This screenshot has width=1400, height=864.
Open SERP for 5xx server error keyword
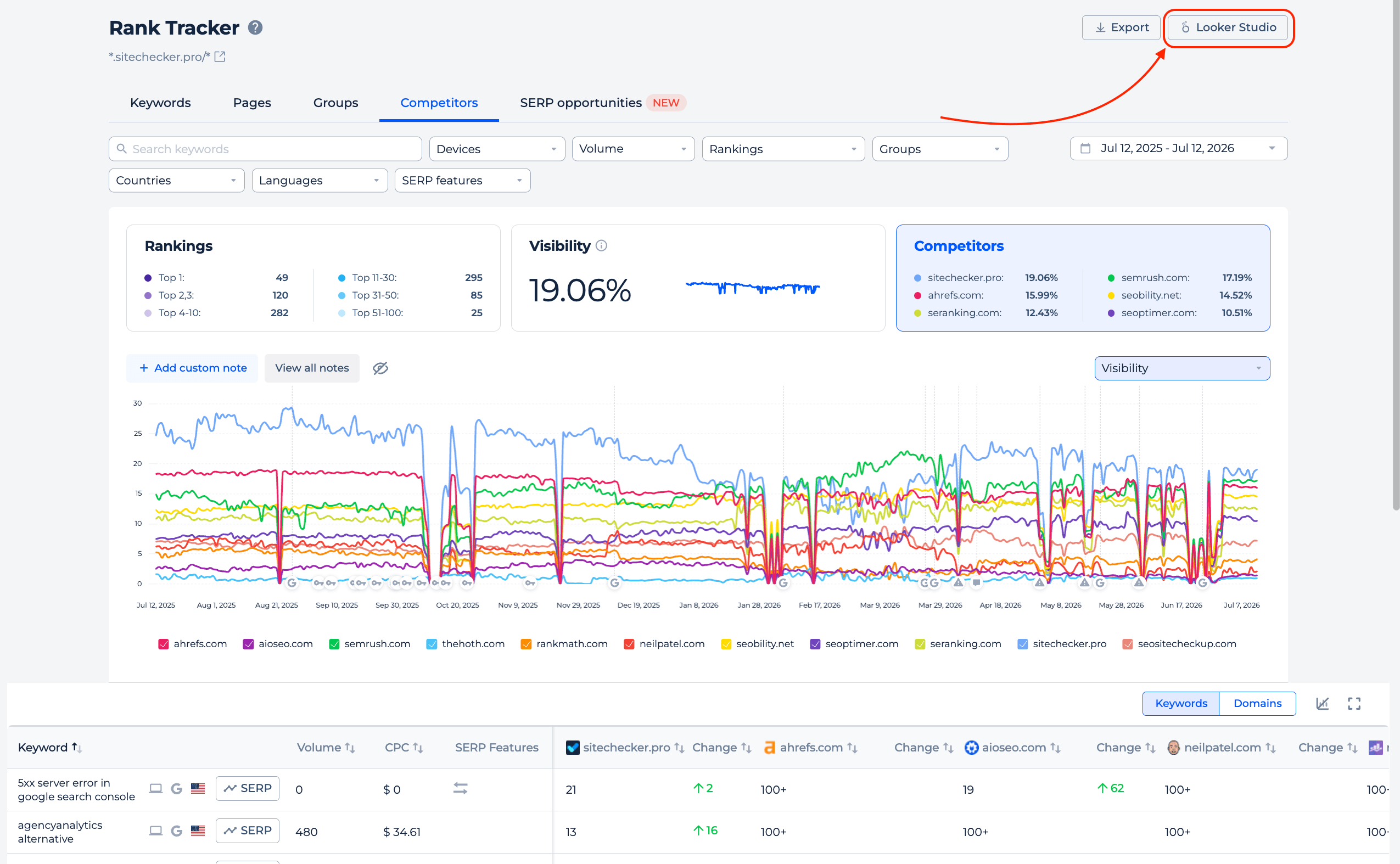pos(247,789)
